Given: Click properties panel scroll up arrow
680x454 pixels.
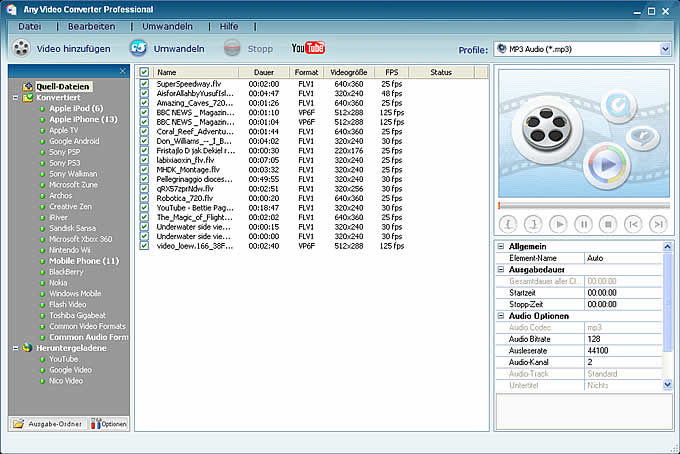Looking at the screenshot, I should [x=667, y=247].
